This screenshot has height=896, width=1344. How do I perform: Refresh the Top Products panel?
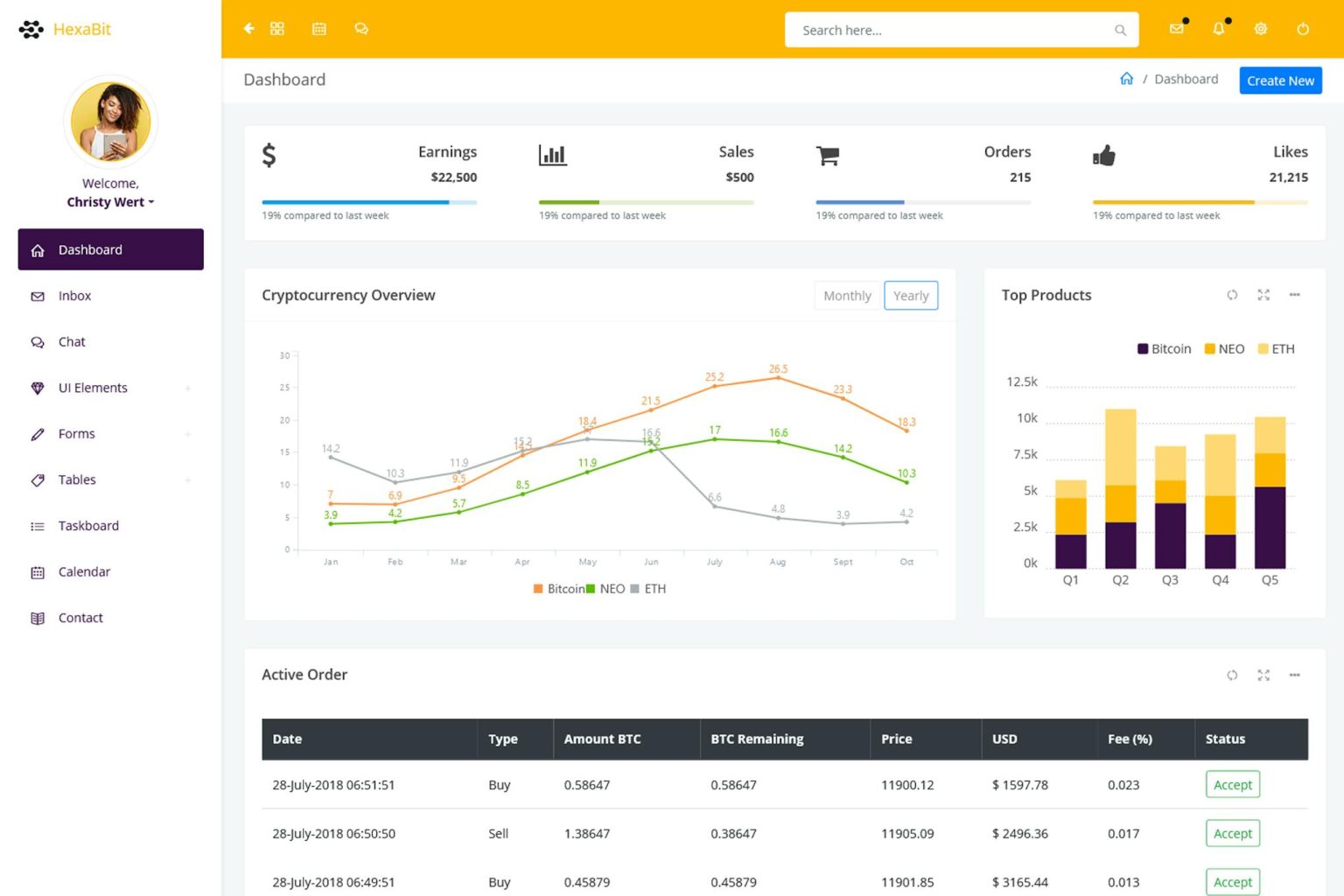[x=1232, y=296]
